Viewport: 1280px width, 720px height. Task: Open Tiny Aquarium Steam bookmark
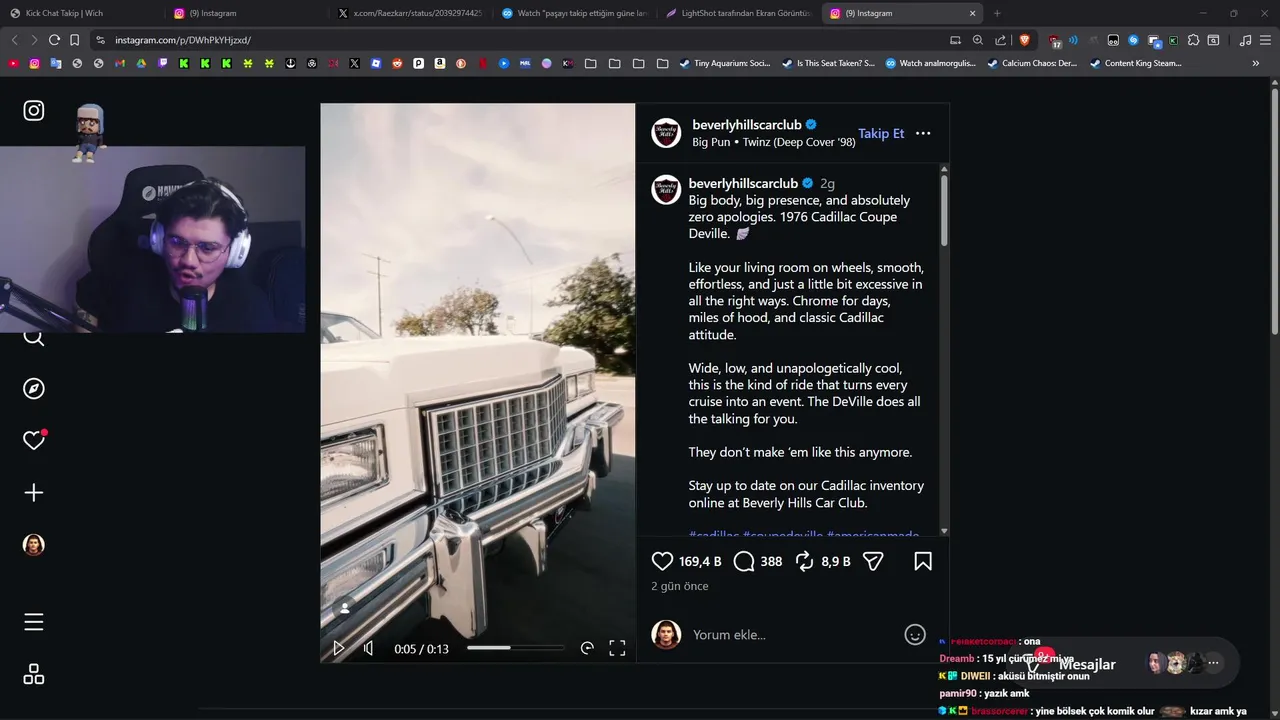click(x=724, y=63)
